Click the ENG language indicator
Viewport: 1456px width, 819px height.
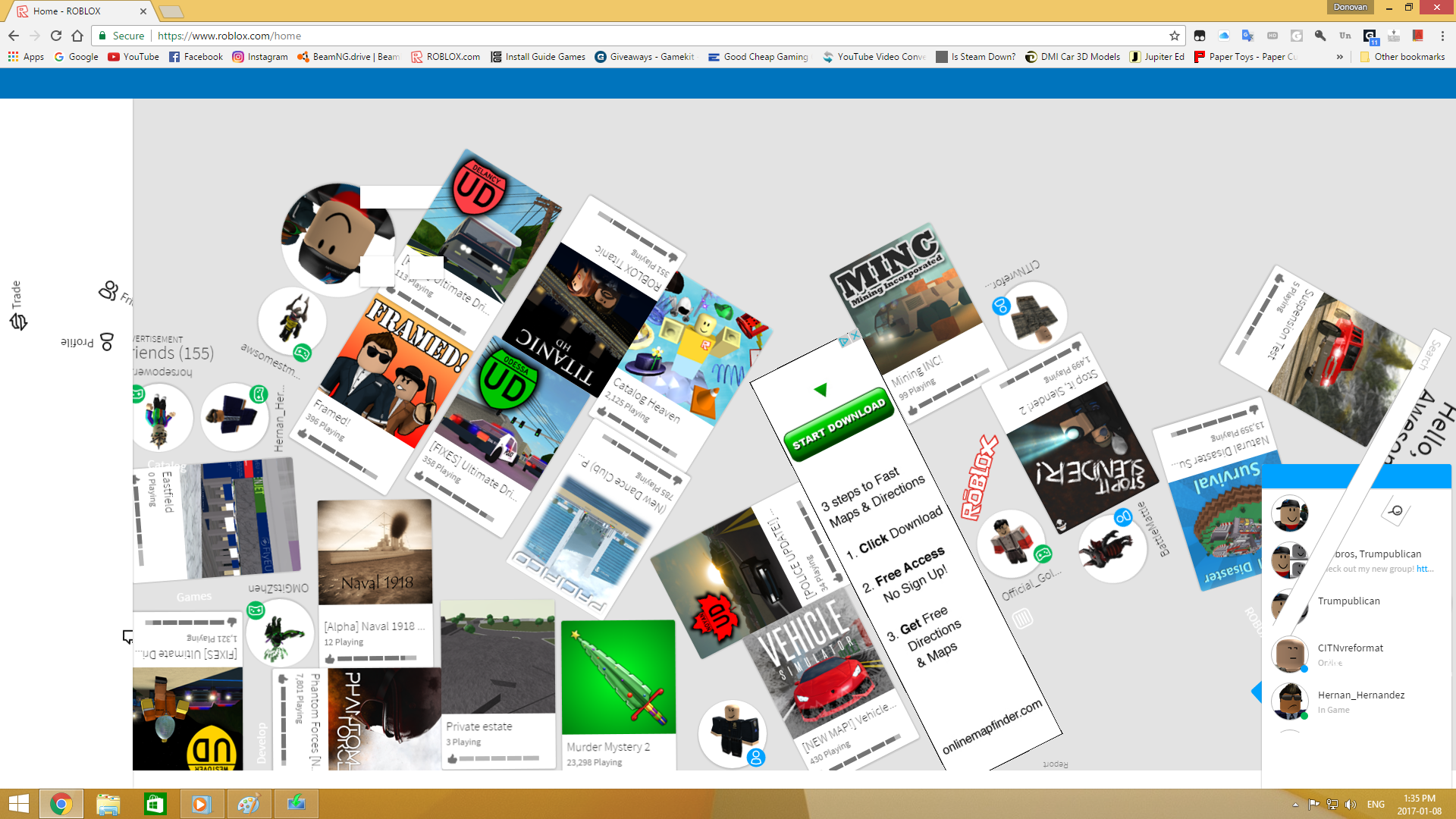point(1376,804)
